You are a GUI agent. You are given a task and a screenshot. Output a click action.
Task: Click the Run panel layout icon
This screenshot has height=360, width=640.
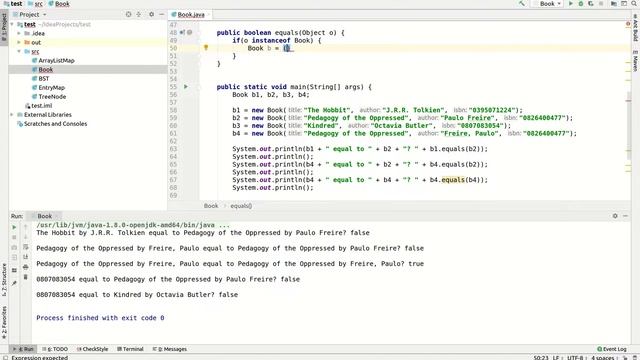pyautogui.click(x=14, y=270)
